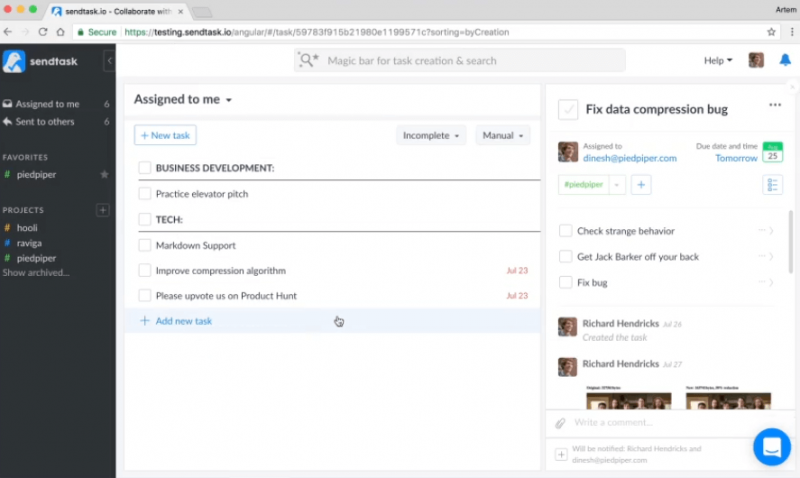
Task: Open the piedpiper favorite in sidebar
Action: click(36, 174)
